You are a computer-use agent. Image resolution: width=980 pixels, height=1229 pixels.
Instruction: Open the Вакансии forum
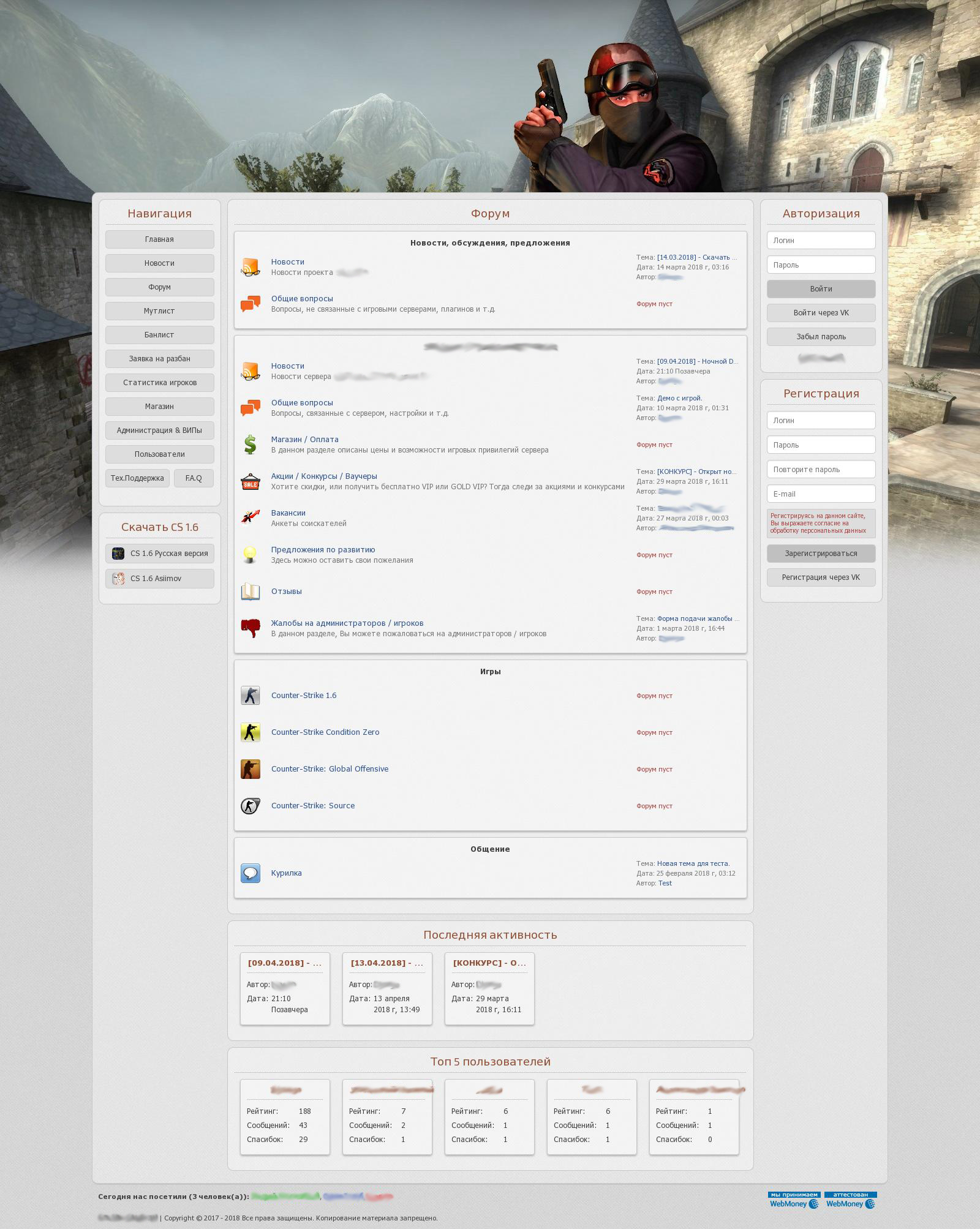point(288,513)
